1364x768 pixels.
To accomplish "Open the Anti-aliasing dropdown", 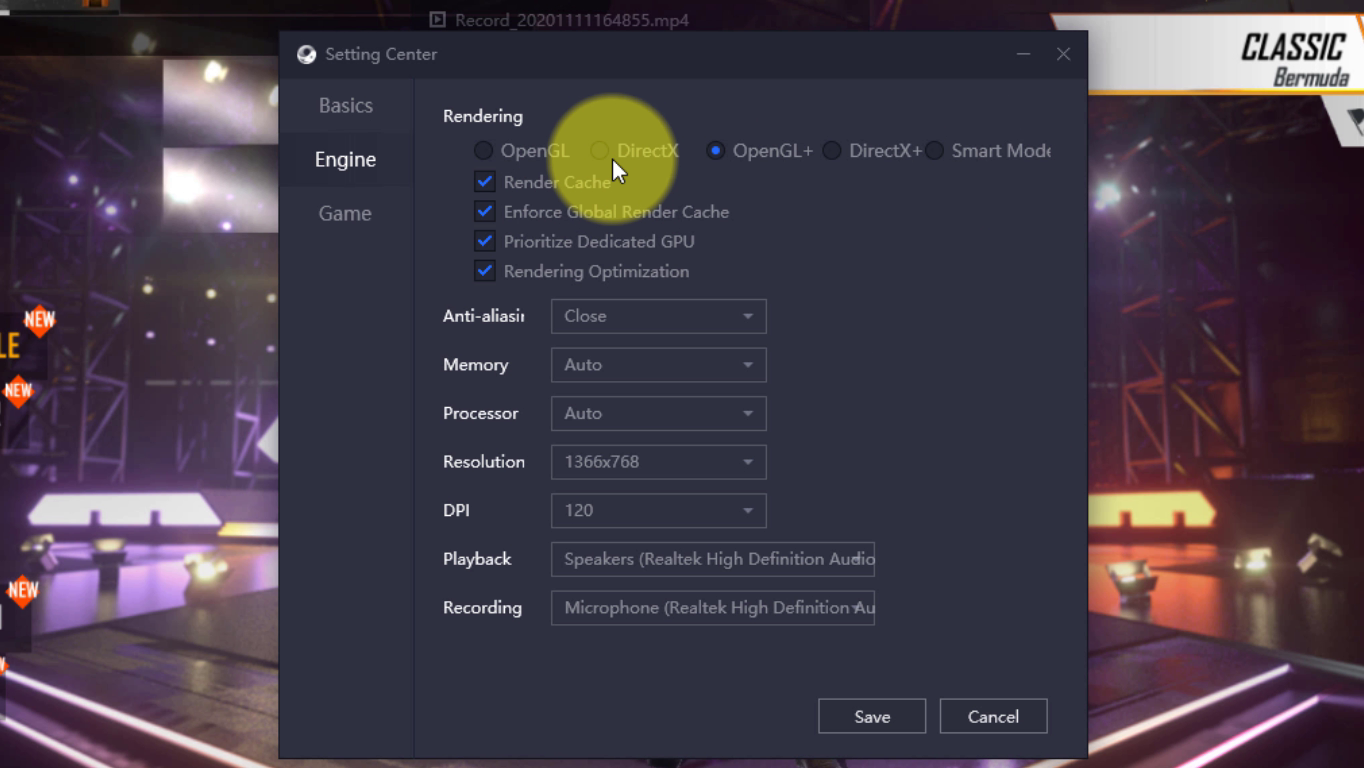I will pyautogui.click(x=658, y=316).
